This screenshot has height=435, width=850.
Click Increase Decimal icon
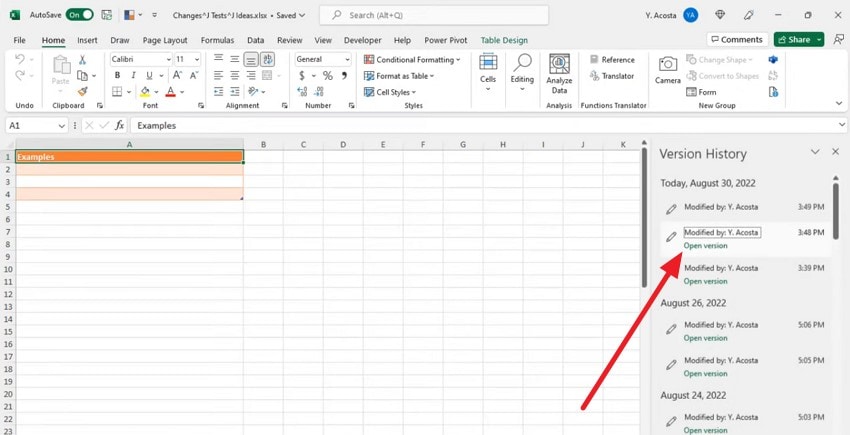[302, 92]
